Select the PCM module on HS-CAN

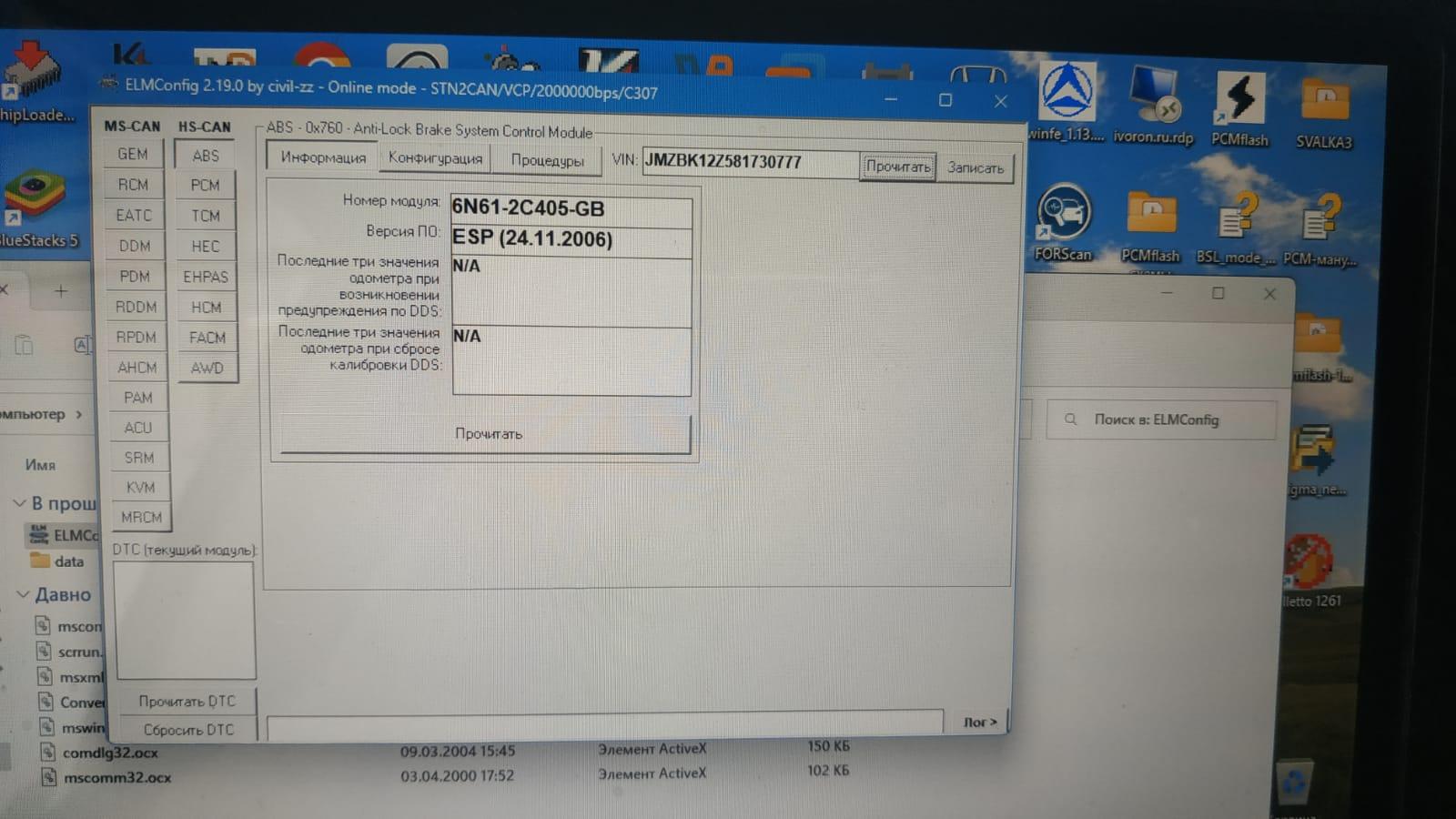pyautogui.click(x=206, y=186)
